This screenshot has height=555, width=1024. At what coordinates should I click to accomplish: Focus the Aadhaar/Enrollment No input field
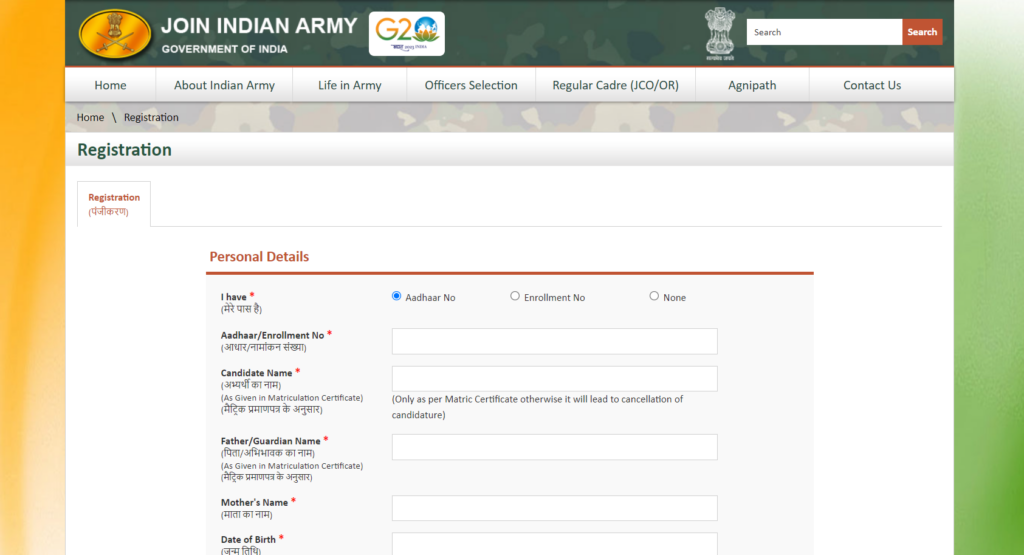click(x=554, y=341)
